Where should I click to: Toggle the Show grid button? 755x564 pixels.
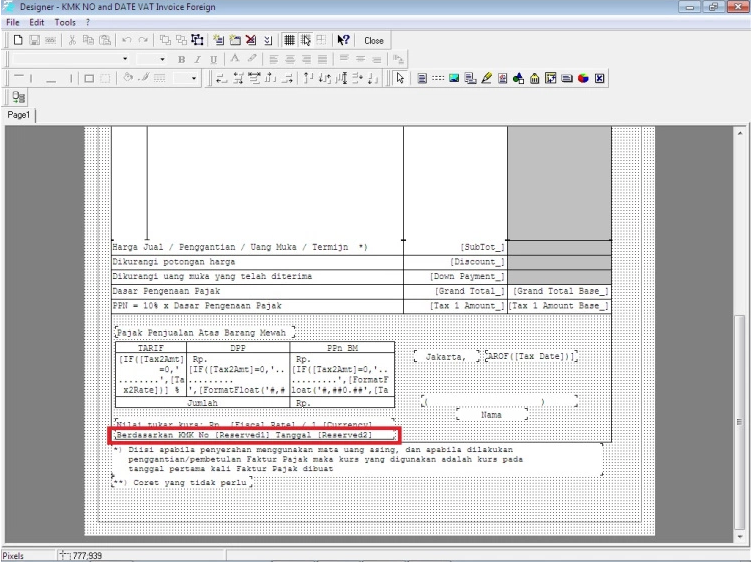coord(289,41)
